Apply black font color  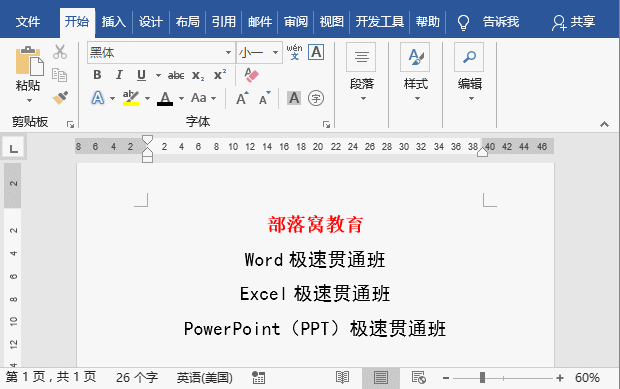tap(165, 98)
